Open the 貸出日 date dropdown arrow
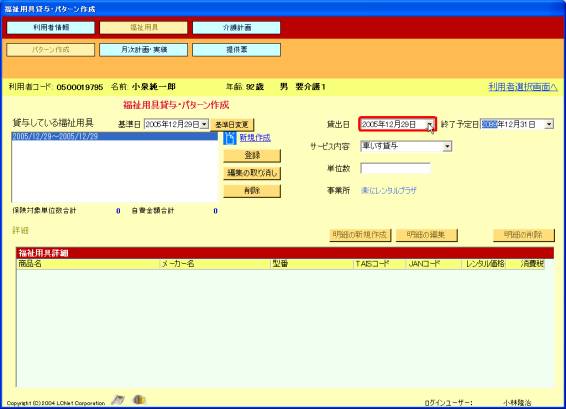This screenshot has width=566, height=409. 430,124
